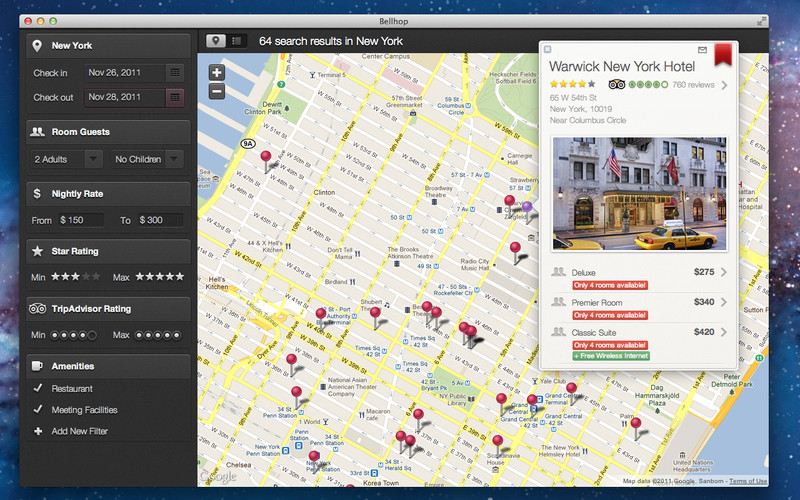
Task: Select the New York location header
Action: pyautogui.click(x=108, y=45)
